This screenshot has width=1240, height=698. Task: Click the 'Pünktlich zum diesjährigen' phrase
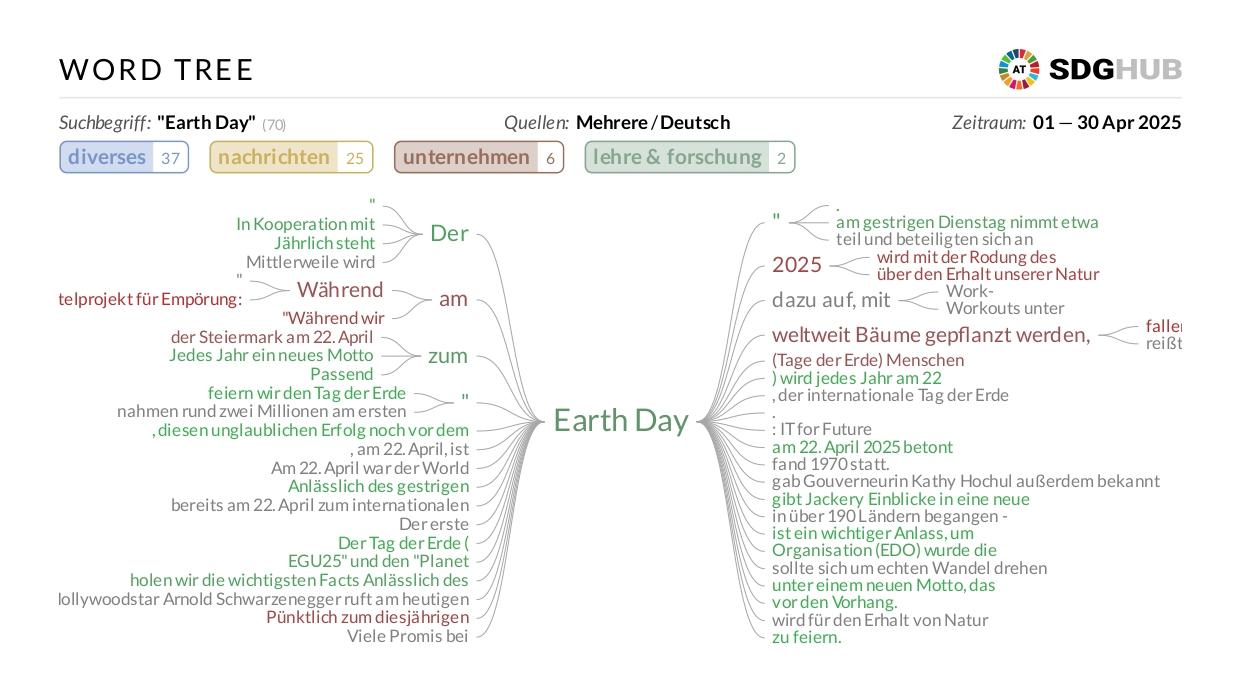(x=367, y=617)
